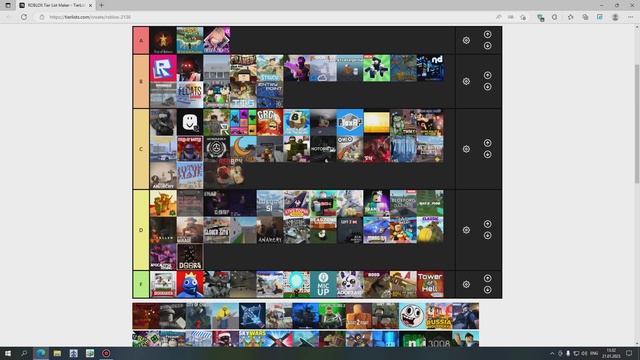Select pink Roblox R logo thumbnail in tier B
This screenshot has height=360, width=640.
tap(163, 68)
